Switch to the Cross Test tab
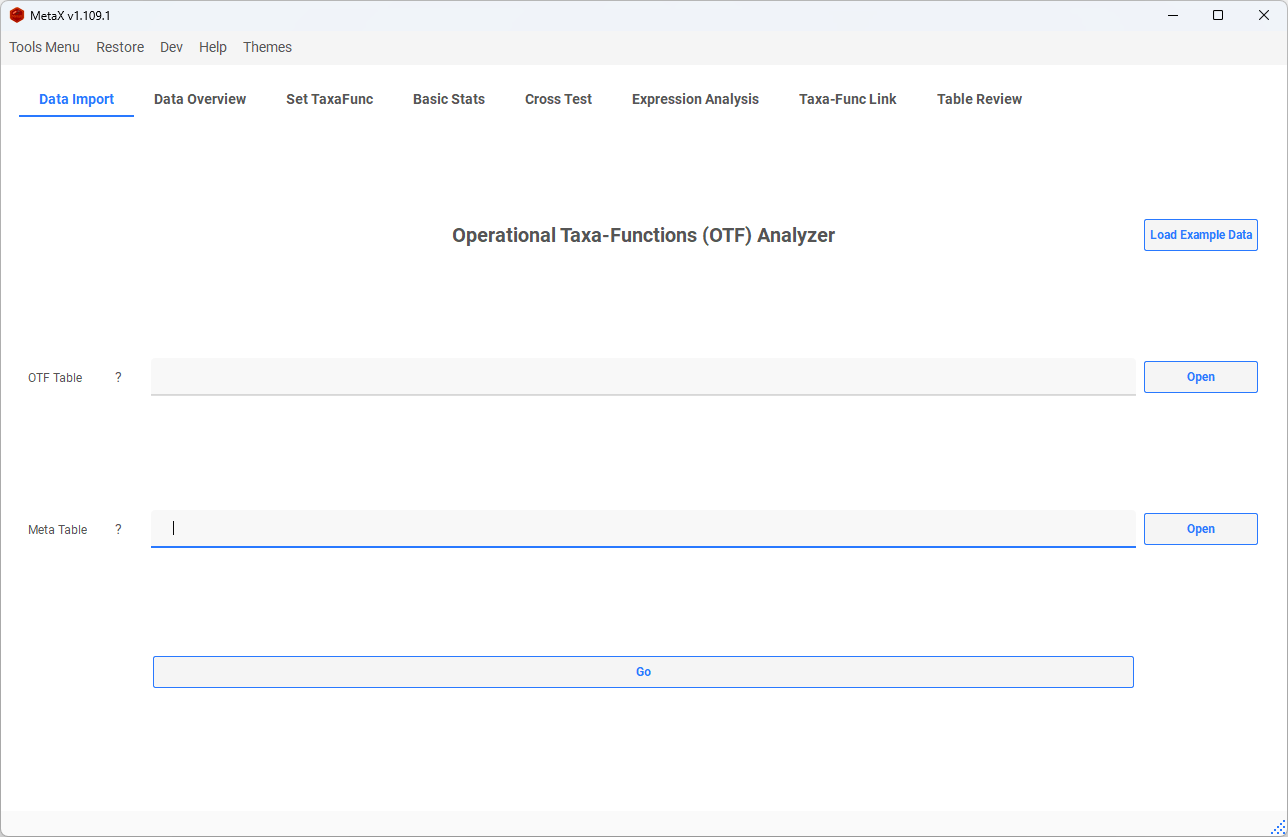Screen dimensions: 1288x837 coord(558,99)
